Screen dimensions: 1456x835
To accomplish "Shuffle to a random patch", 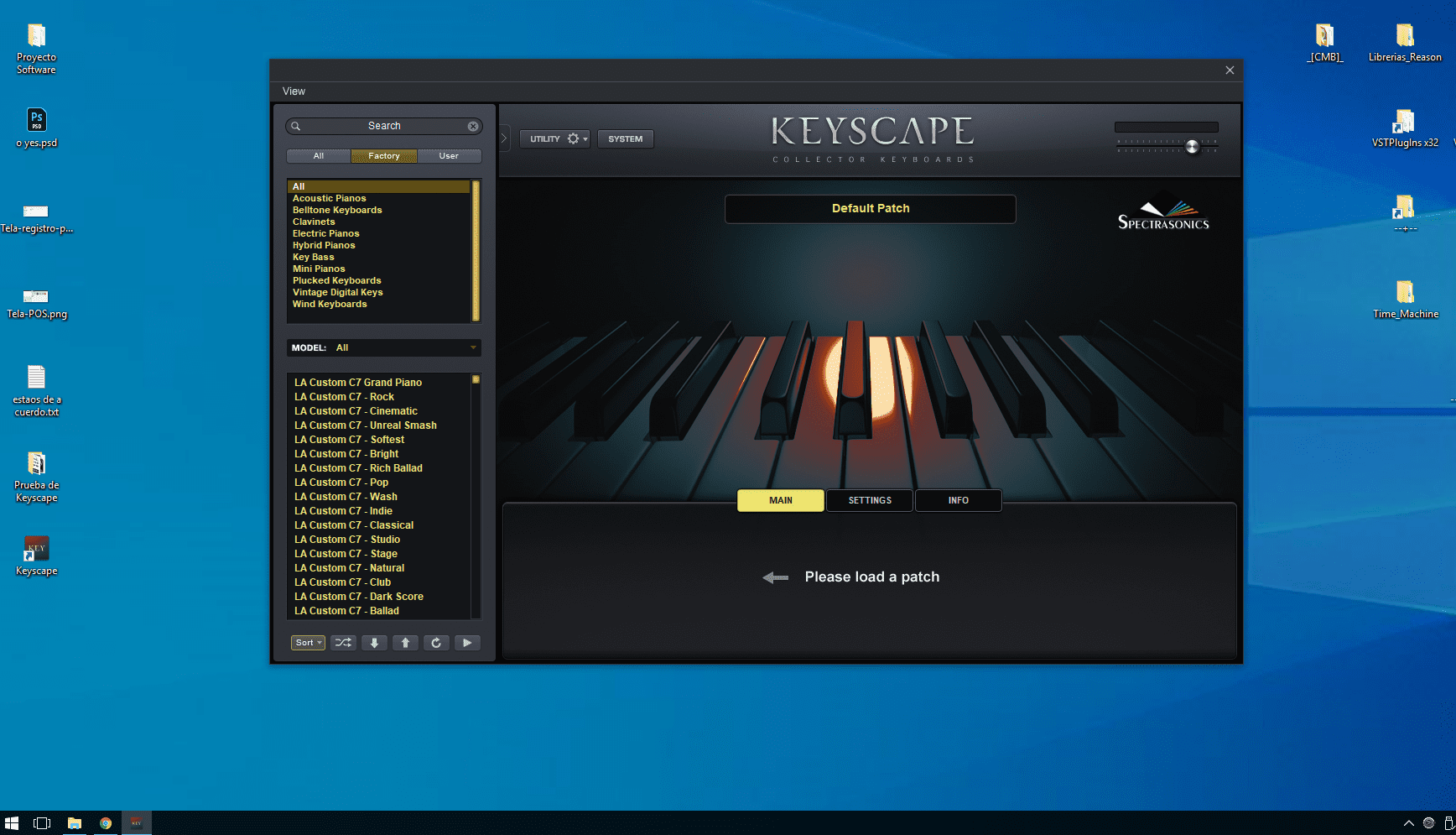I will coord(343,642).
